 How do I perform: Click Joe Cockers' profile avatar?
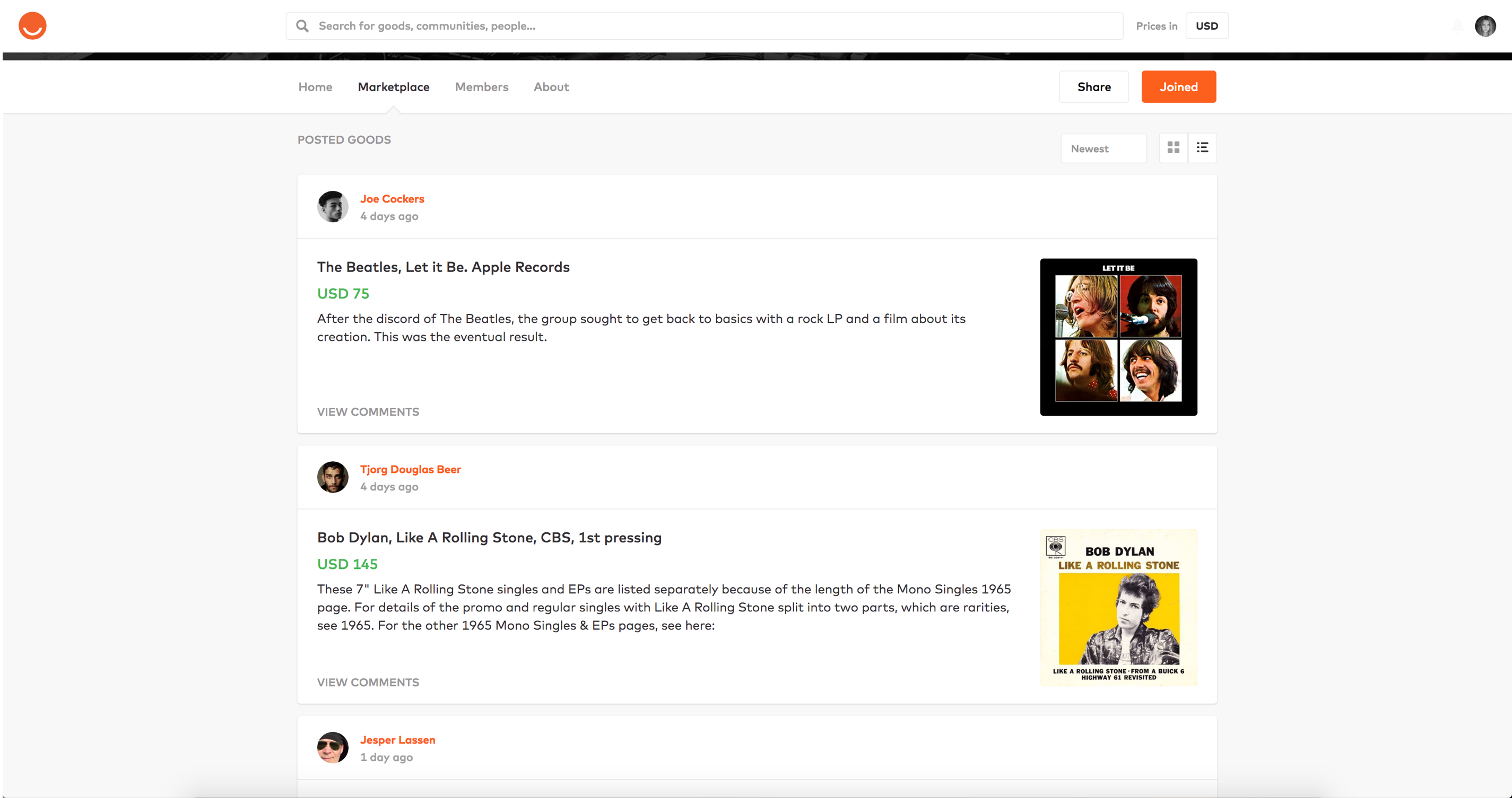(333, 207)
